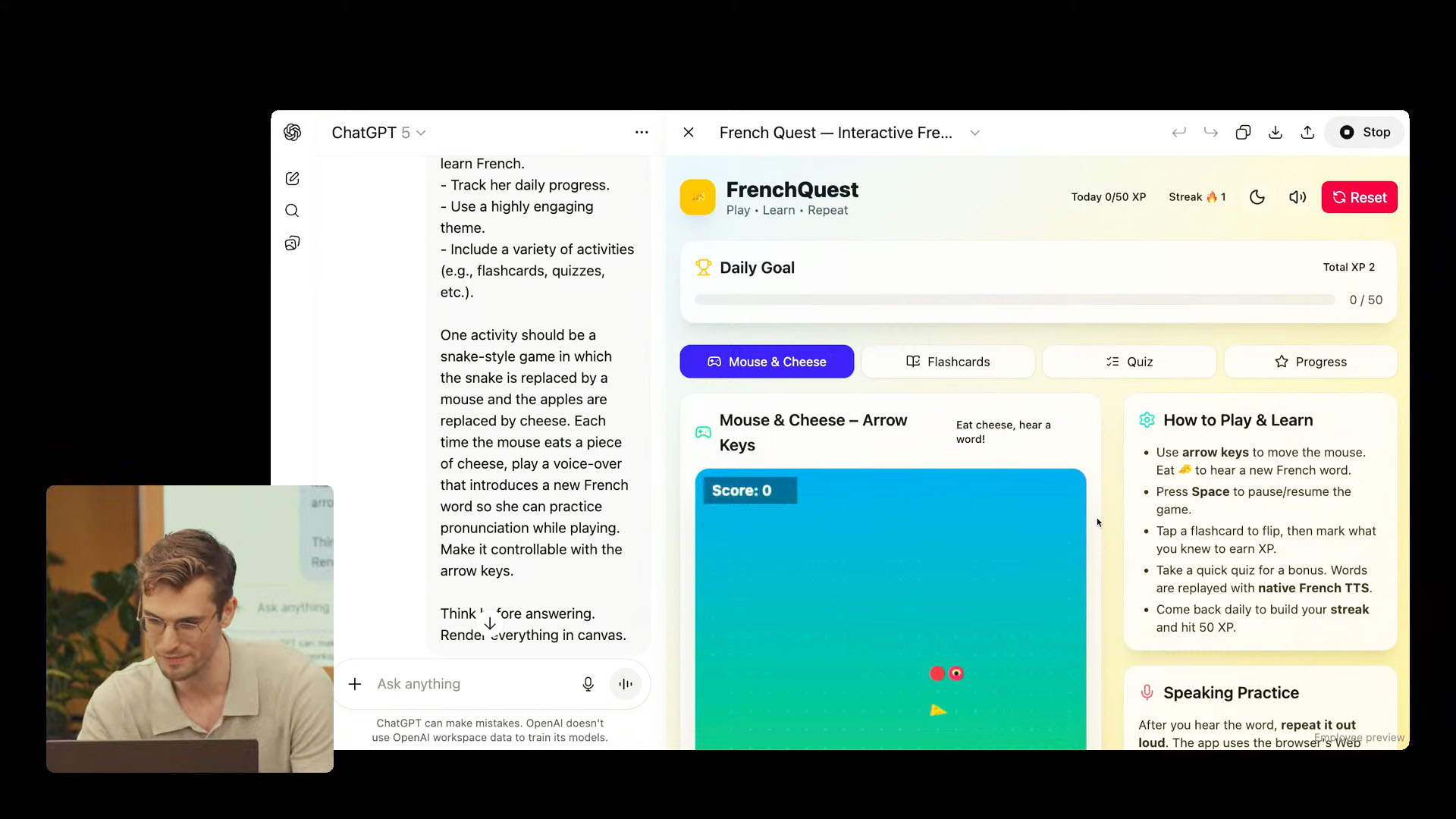Screen dimensions: 1456x819
Task: Click the "Play • Learn • Repeat" tagline
Action: click(786, 211)
